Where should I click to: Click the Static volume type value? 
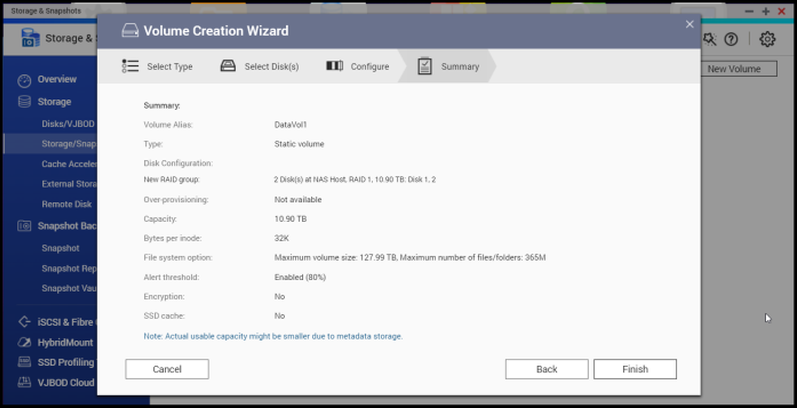point(299,144)
